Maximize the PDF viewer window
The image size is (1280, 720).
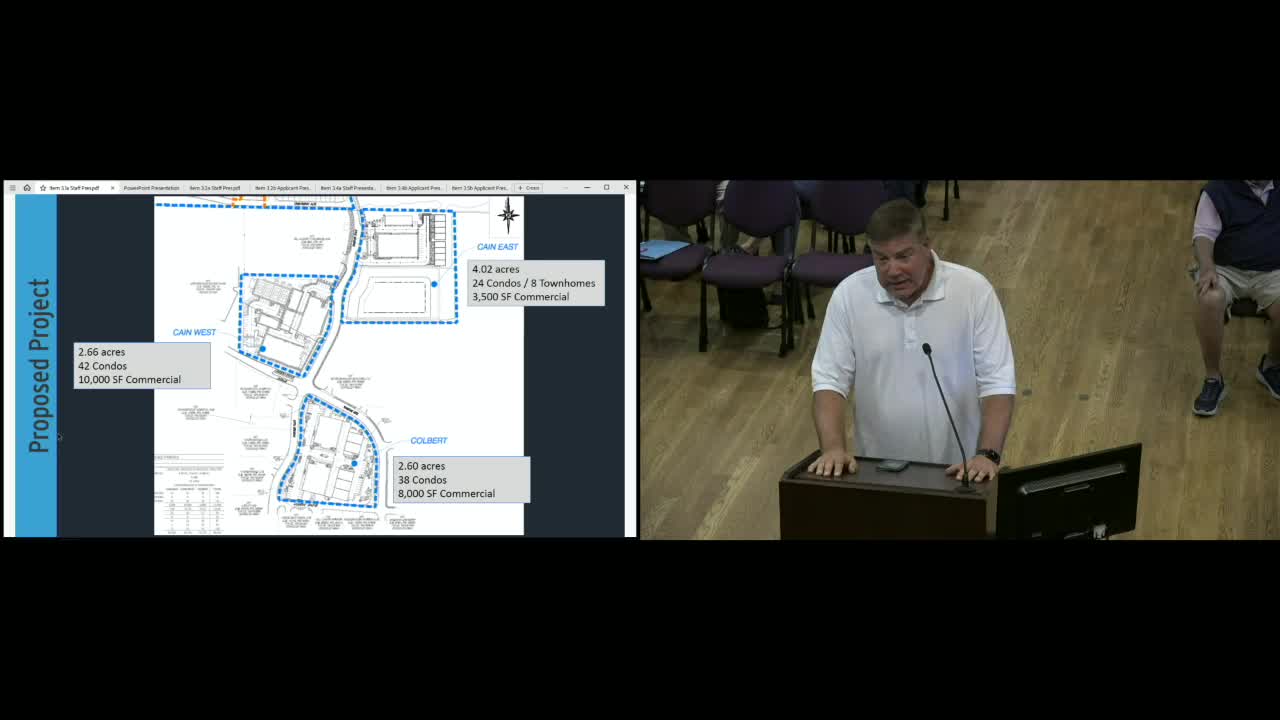pos(606,188)
